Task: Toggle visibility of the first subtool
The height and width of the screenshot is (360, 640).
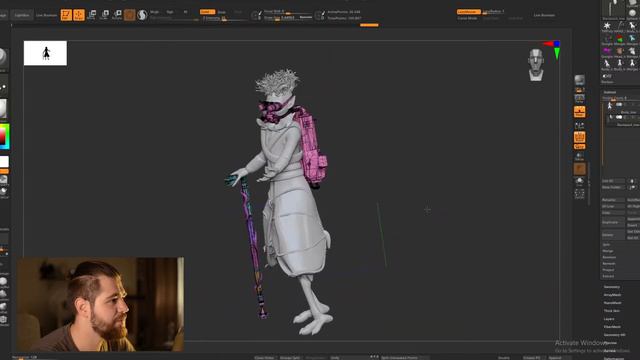Action: [x=619, y=105]
